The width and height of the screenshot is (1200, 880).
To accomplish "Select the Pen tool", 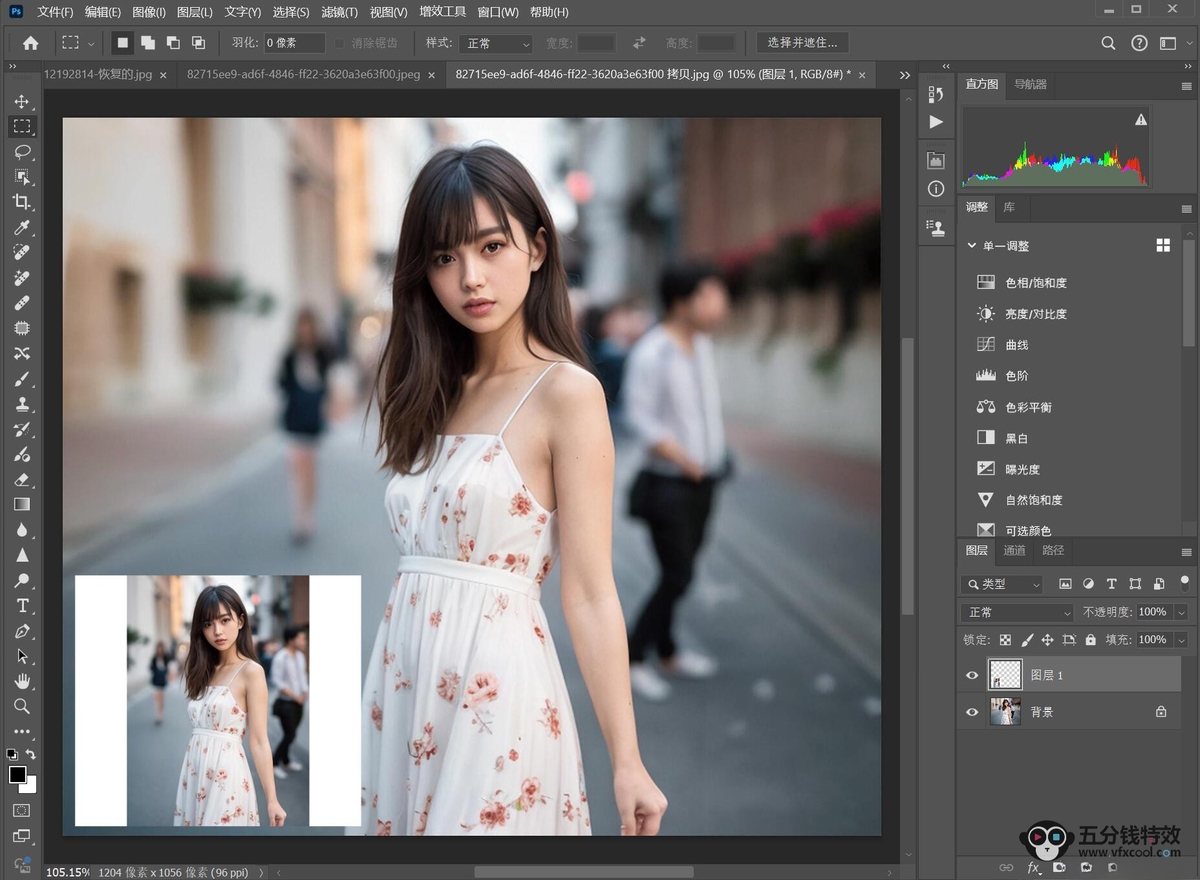I will (22, 631).
